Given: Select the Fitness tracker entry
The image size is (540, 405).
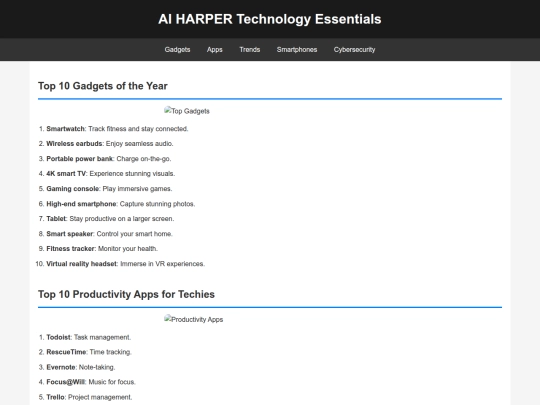Looking at the screenshot, I should pos(102,249).
